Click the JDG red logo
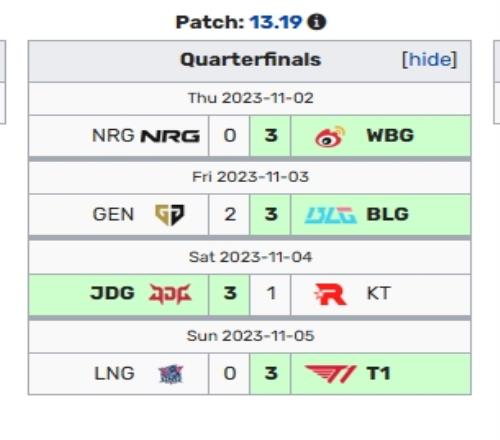The width and height of the screenshot is (500, 440). pyautogui.click(x=170, y=294)
